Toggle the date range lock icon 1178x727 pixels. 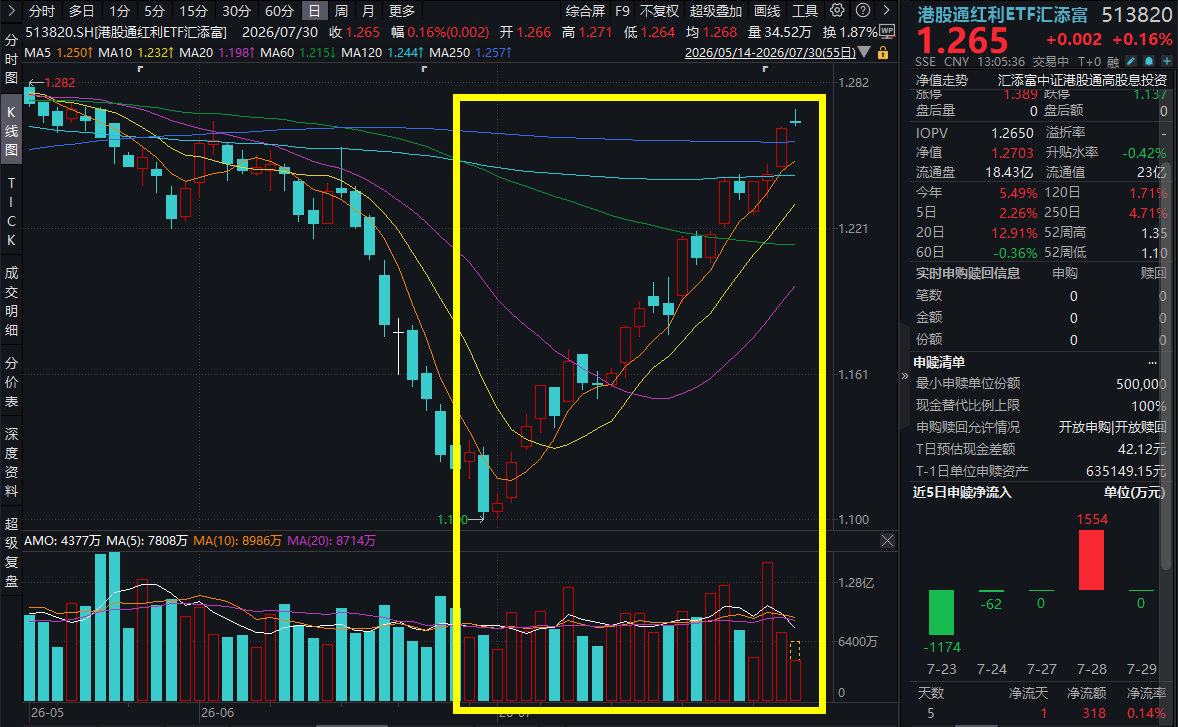884,53
